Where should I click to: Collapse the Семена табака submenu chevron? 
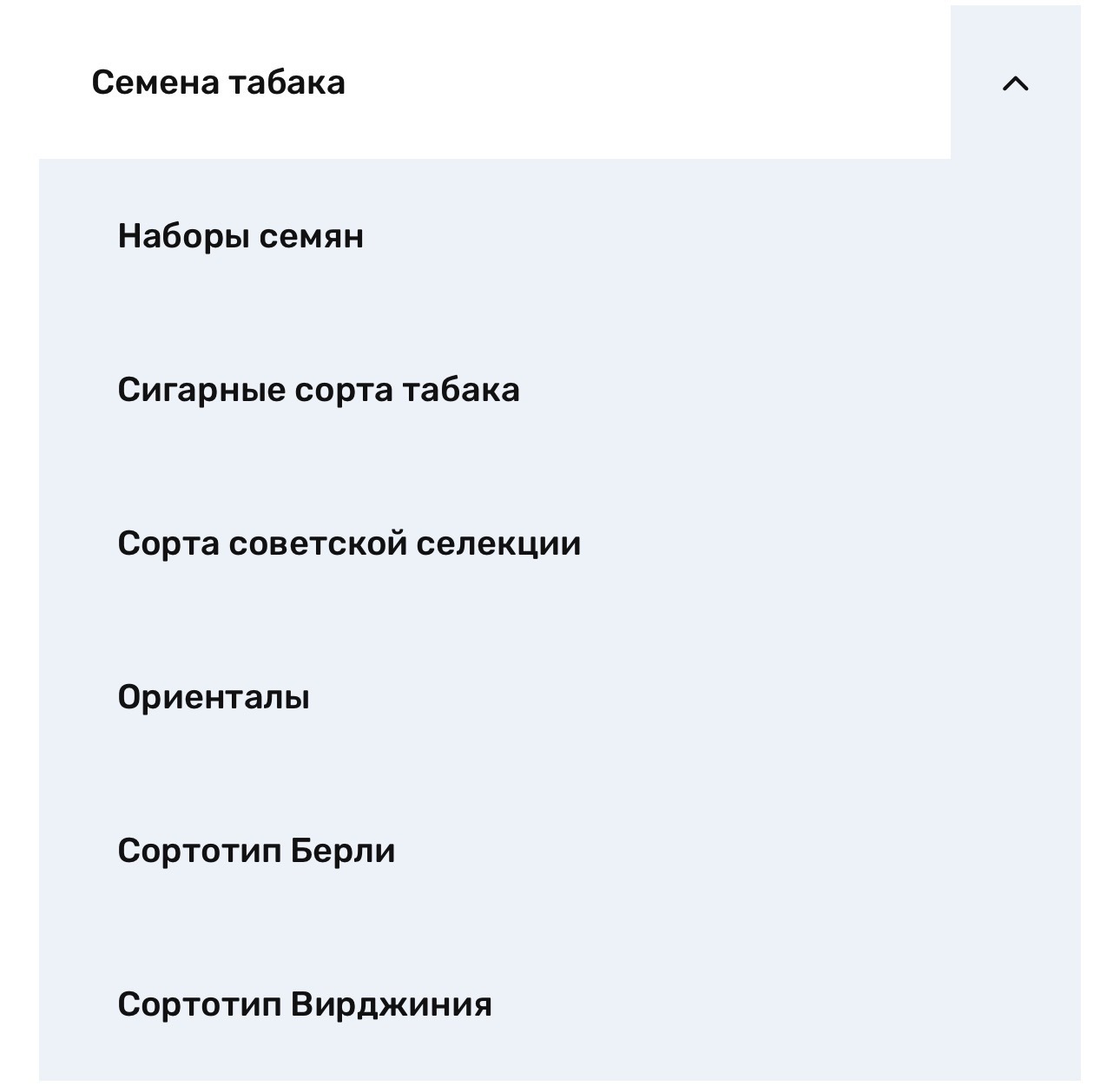pyautogui.click(x=1015, y=83)
